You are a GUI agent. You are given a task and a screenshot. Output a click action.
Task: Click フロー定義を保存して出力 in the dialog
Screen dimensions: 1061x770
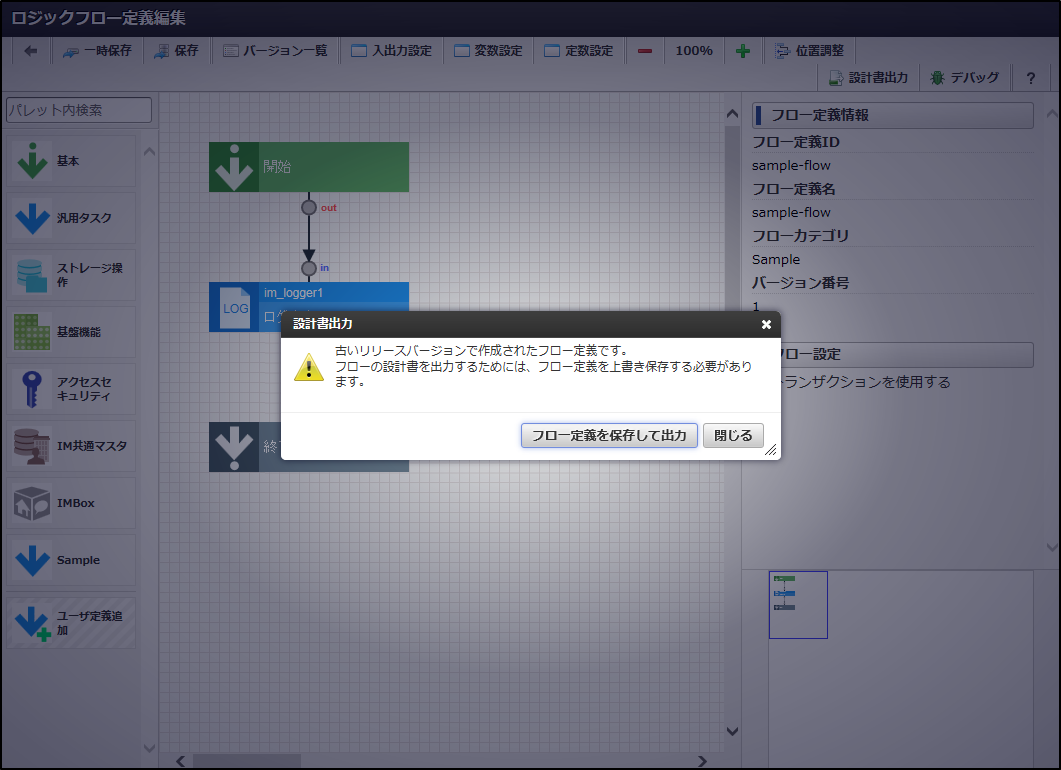click(x=609, y=435)
